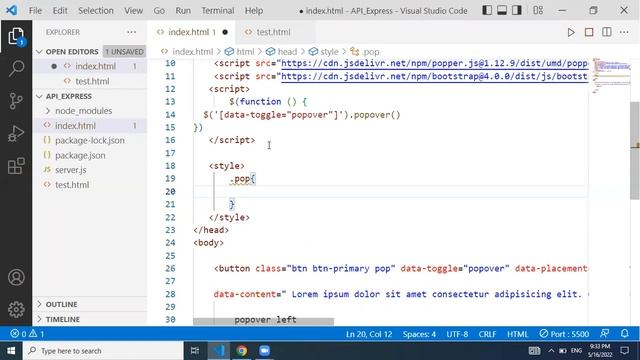Viewport: 640px width, 360px height.
Task: Open the Source Control view
Action: pyautogui.click(x=16, y=101)
